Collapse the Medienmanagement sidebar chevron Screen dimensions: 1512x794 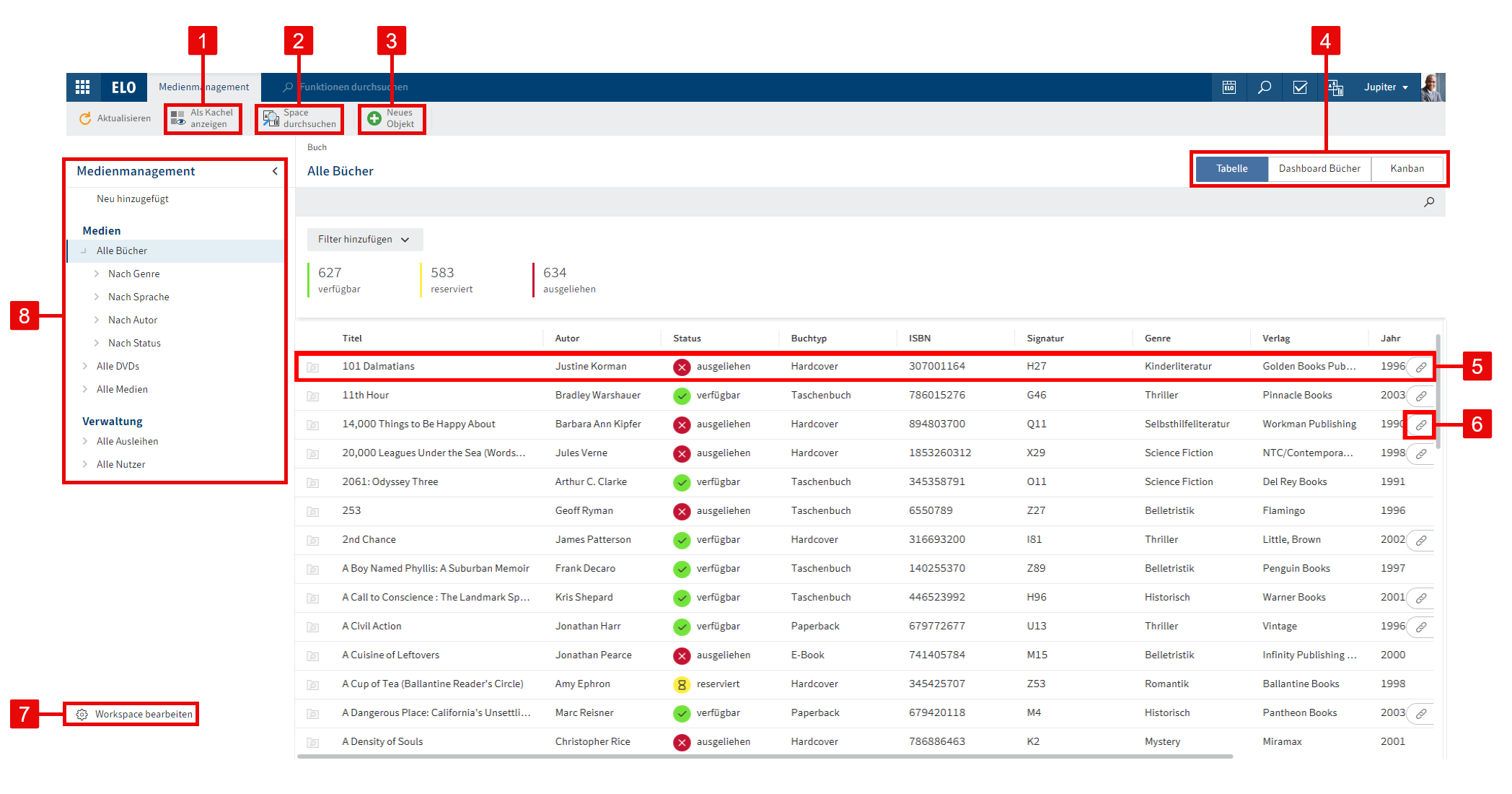pyautogui.click(x=275, y=171)
